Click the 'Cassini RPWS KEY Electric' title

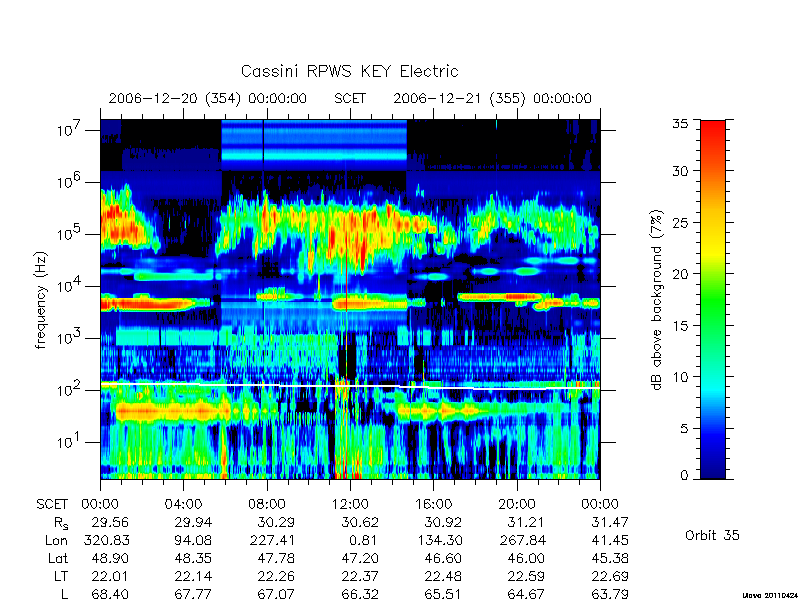point(349,71)
